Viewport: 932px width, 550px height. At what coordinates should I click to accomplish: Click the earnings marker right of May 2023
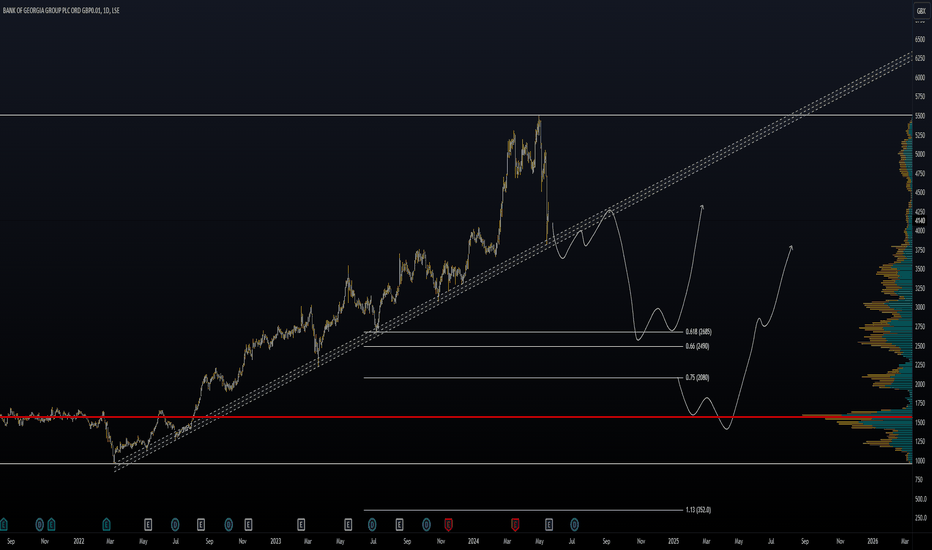[x=348, y=524]
